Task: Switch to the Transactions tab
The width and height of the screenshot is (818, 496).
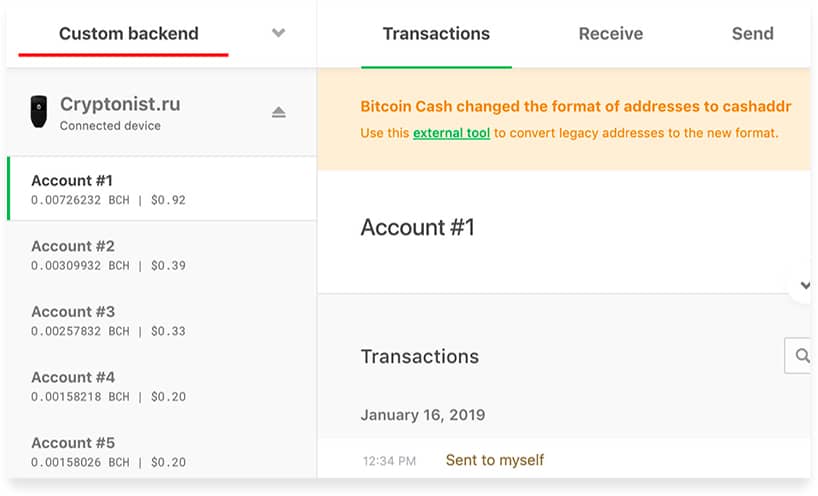Action: tap(436, 34)
